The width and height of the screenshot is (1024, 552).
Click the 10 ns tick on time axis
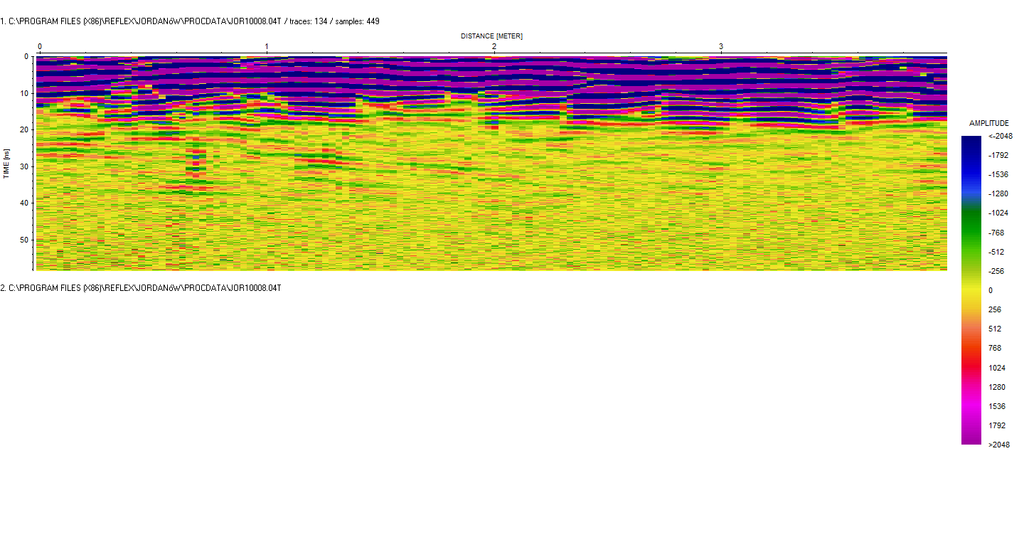pyautogui.click(x=25, y=93)
